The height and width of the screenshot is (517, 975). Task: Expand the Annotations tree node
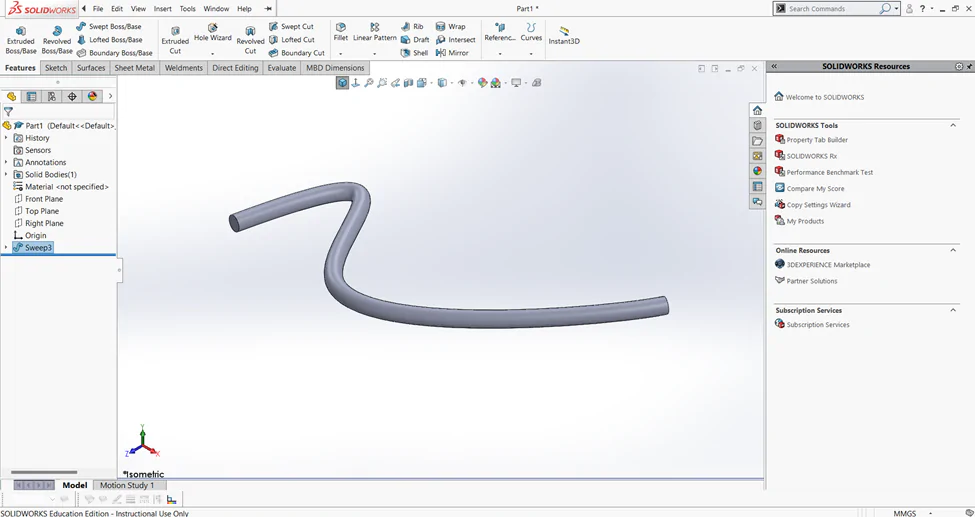(6, 162)
